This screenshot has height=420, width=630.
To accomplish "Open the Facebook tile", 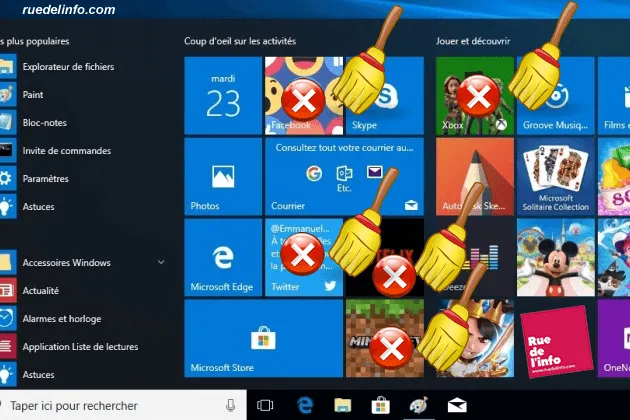I will tap(304, 96).
